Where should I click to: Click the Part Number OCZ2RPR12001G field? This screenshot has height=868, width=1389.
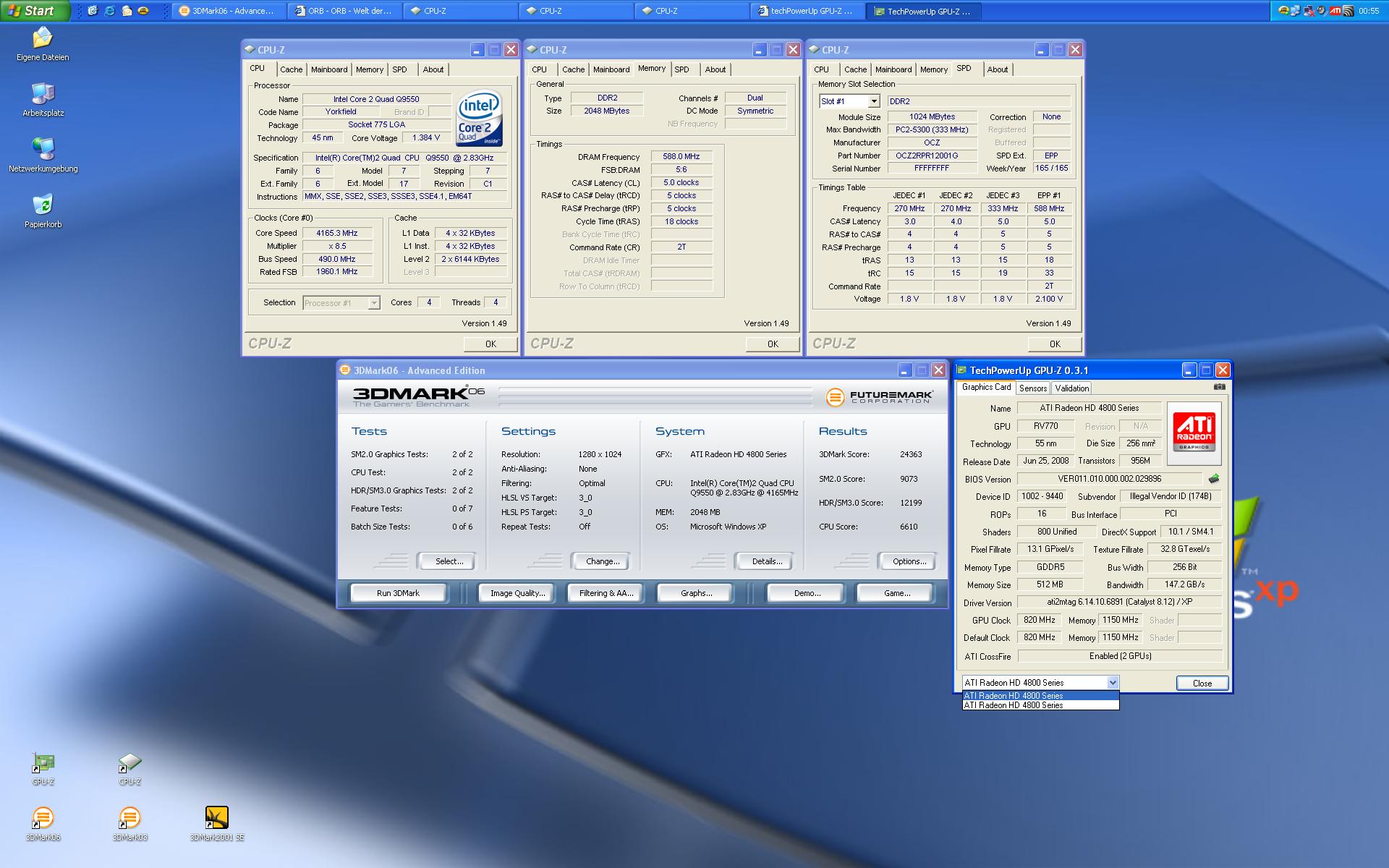click(933, 156)
